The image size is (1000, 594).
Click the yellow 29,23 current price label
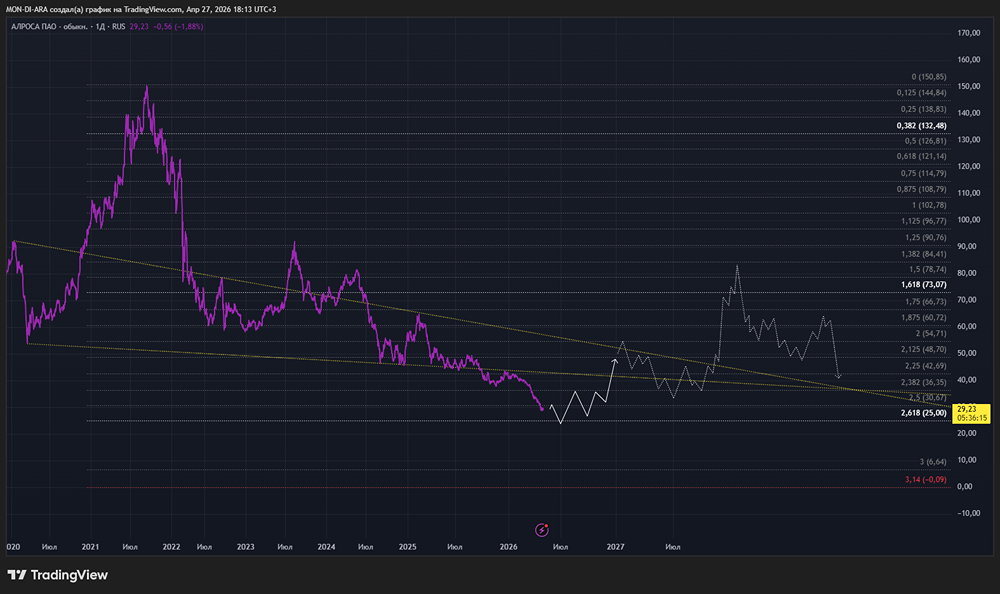tap(971, 413)
